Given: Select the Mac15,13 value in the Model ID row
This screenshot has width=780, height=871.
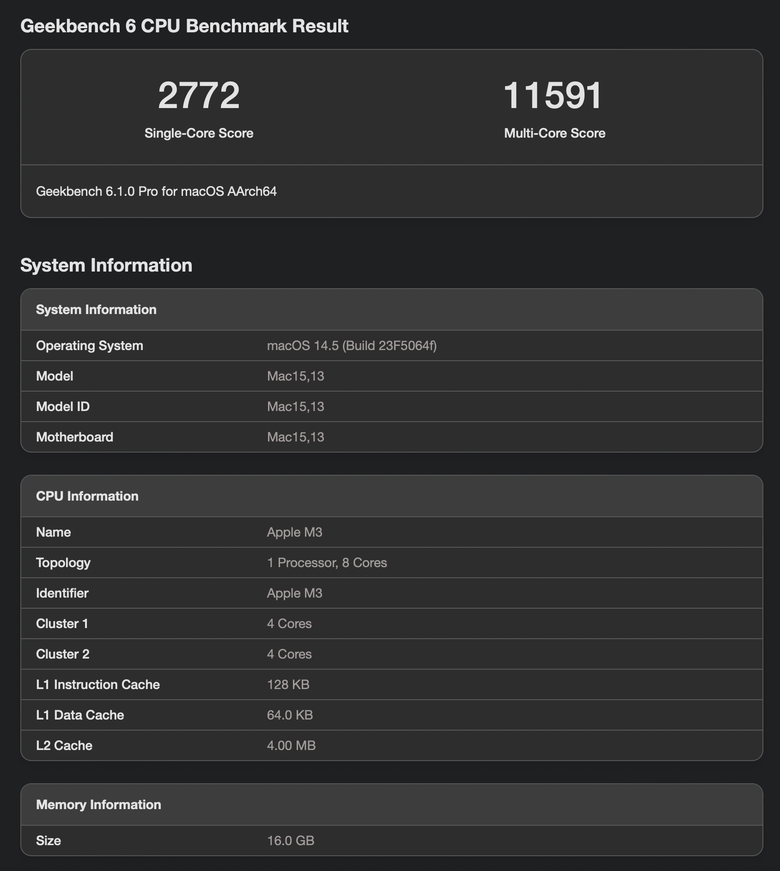Looking at the screenshot, I should click(x=296, y=407).
